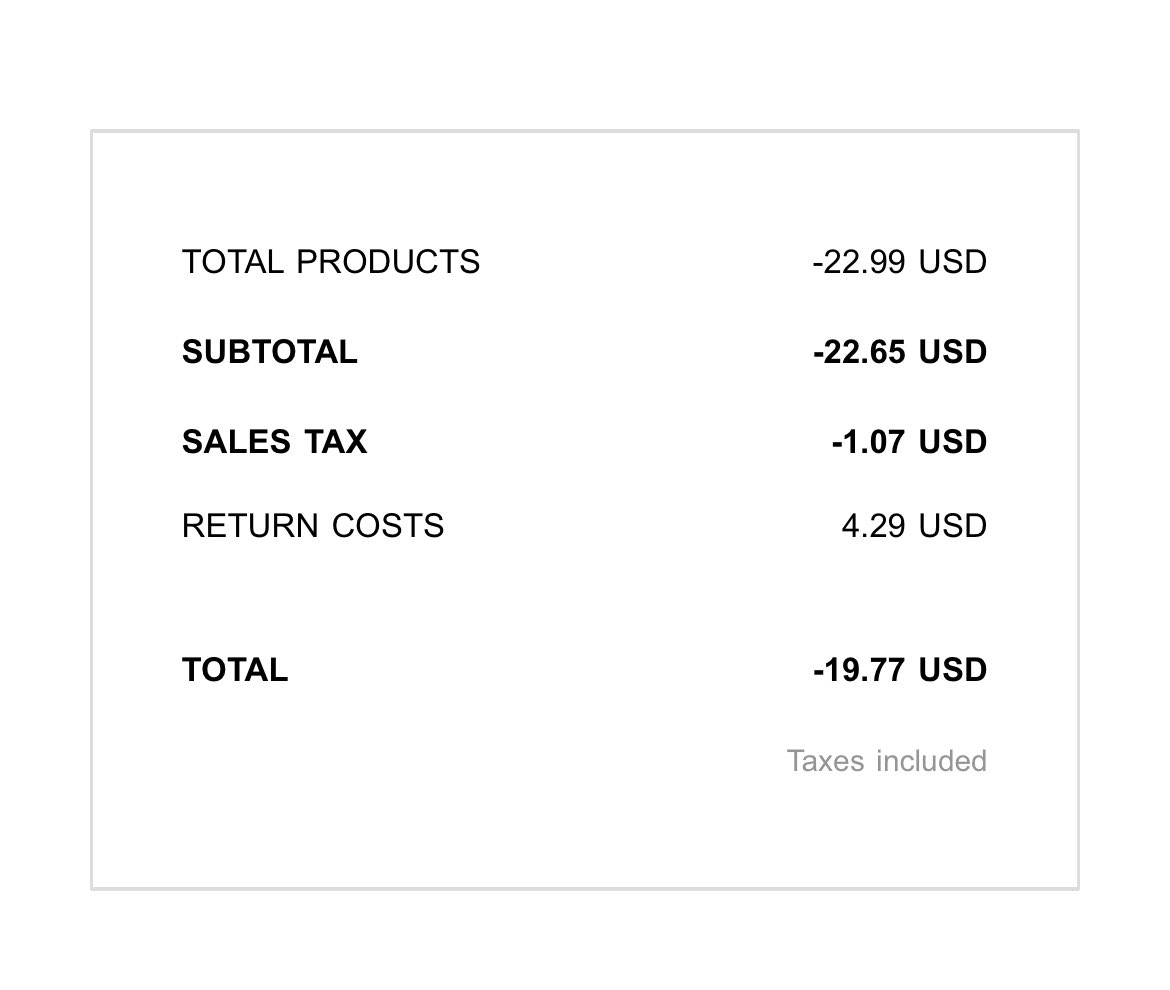Click the word "PRODUCTS" in the first row

coord(388,262)
